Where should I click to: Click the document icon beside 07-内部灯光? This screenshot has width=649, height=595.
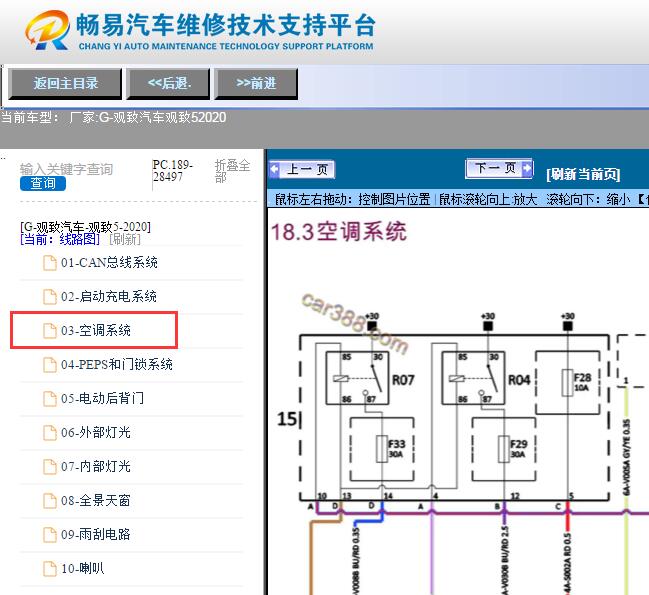[50, 467]
